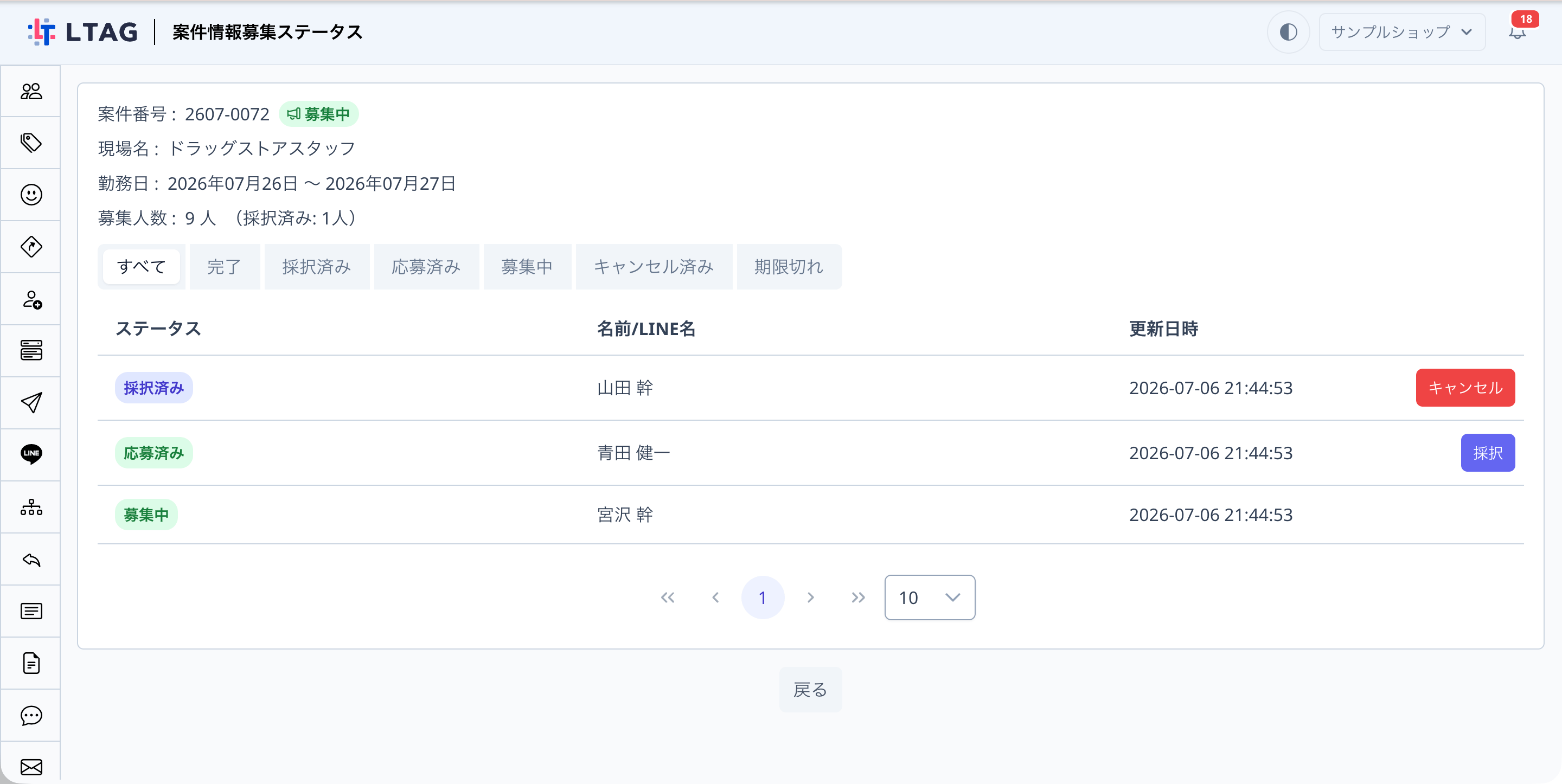Click the 採択済み status badge for 山田 幹
This screenshot has width=1562, height=784.
tap(154, 388)
